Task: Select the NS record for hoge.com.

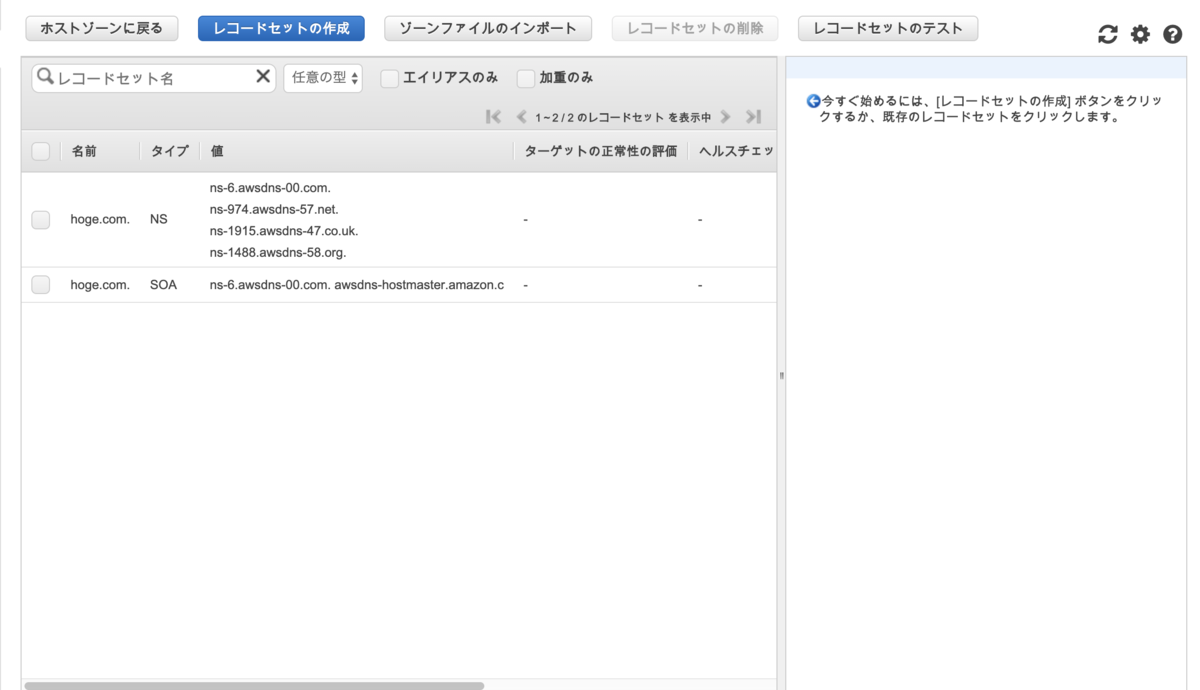Action: click(40, 219)
